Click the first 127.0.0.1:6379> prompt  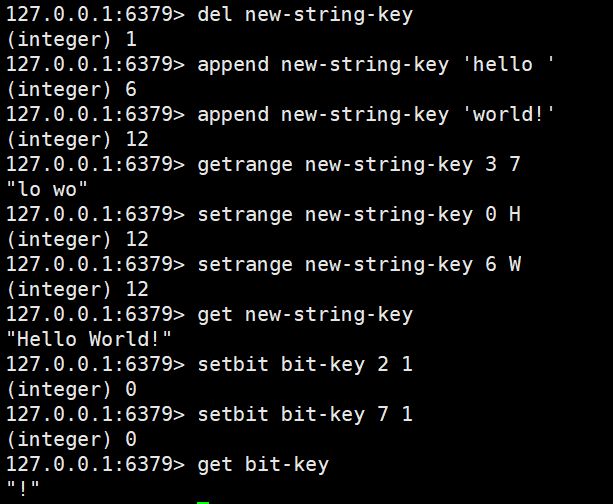tap(95, 15)
